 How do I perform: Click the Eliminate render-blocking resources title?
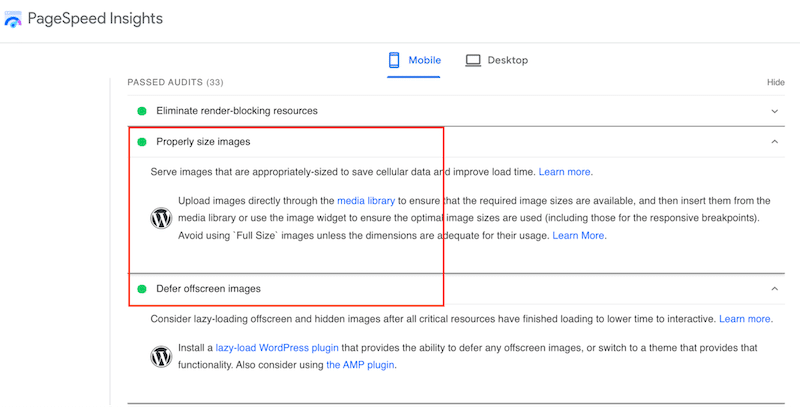pyautogui.click(x=237, y=111)
